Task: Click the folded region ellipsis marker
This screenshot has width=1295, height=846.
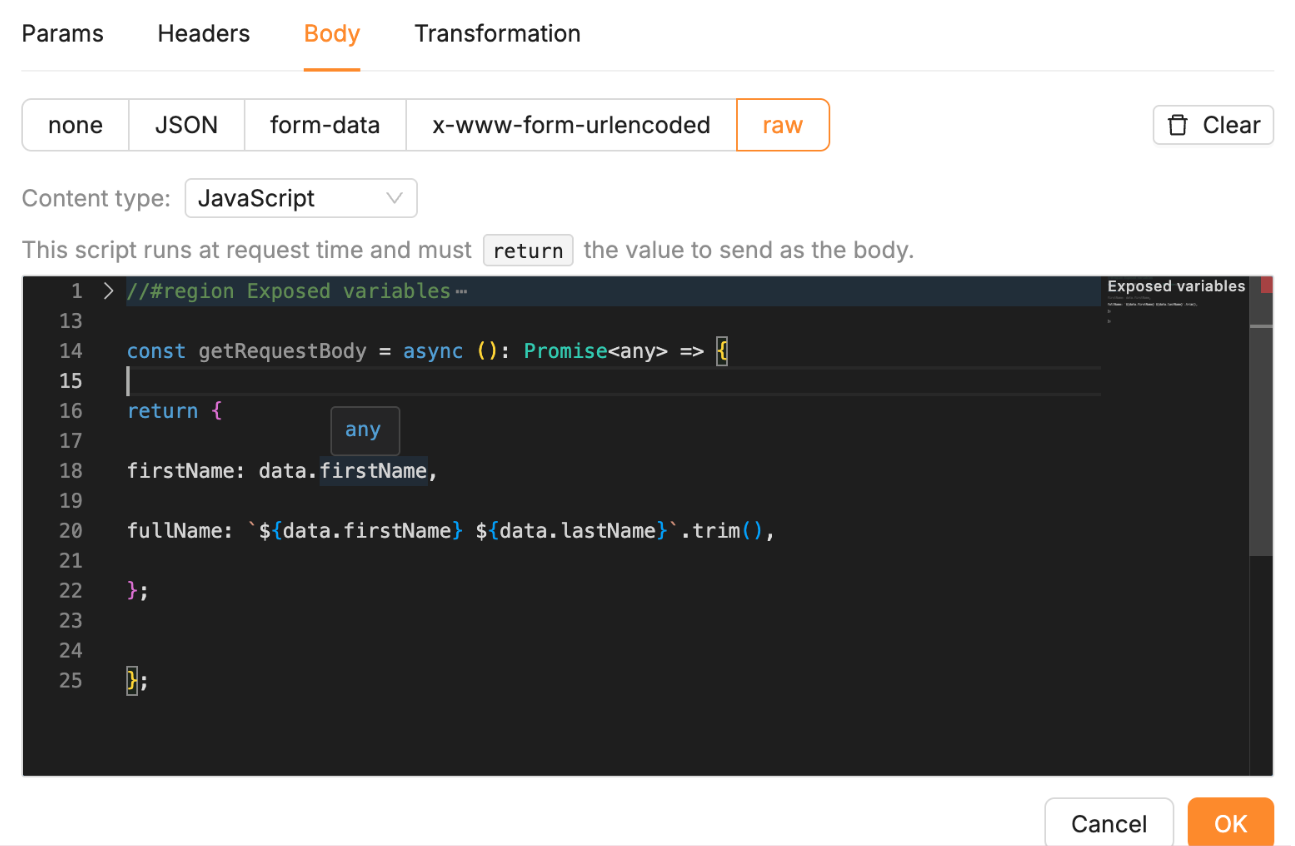Action: 461,292
